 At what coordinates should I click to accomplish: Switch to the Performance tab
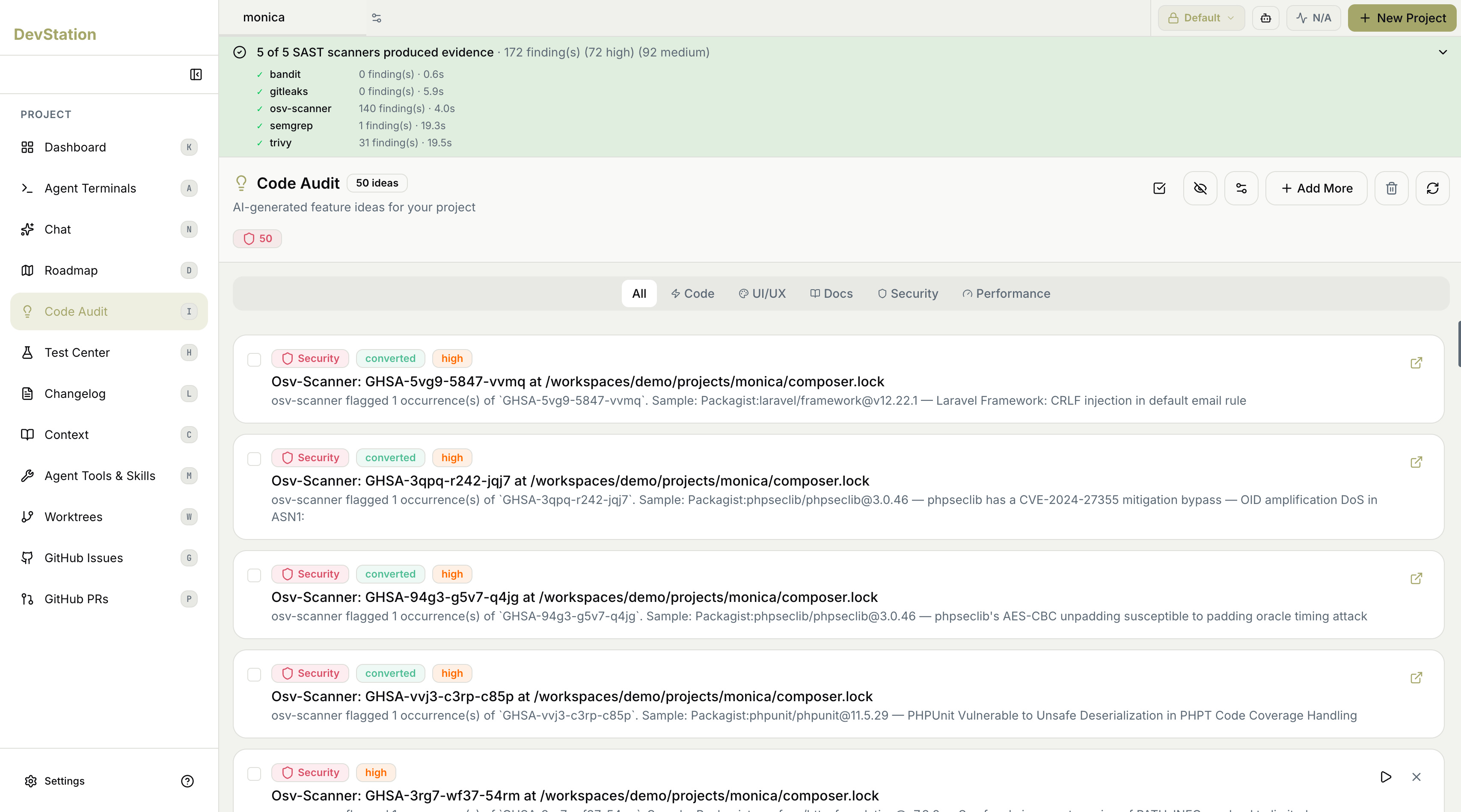pyautogui.click(x=1007, y=294)
